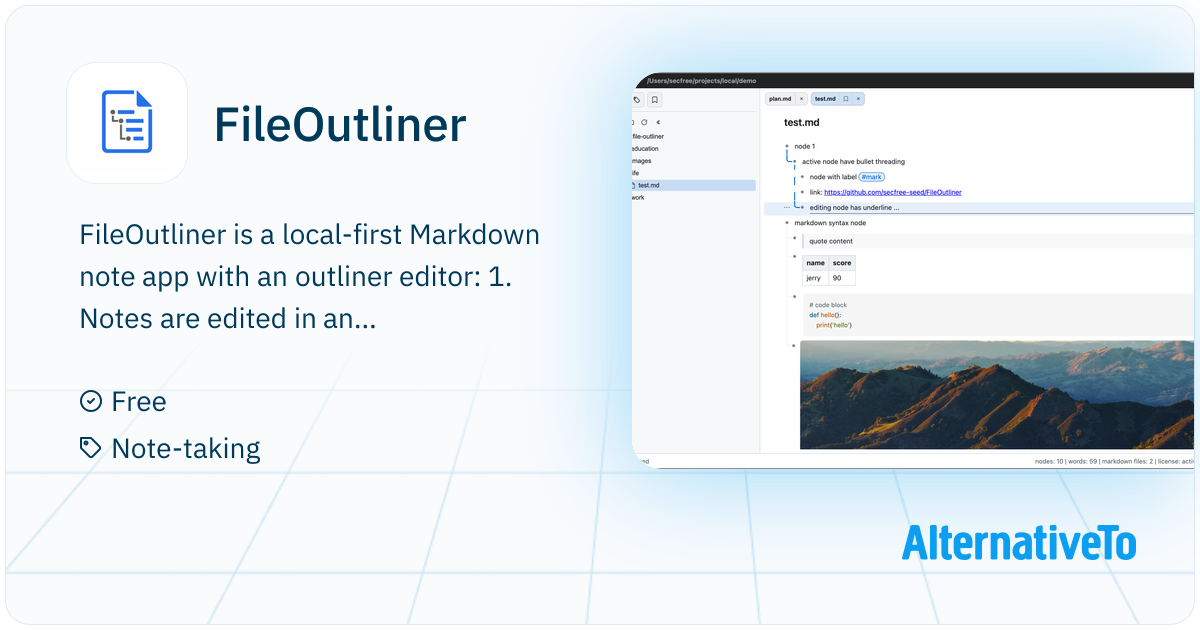Screen dimensions: 1200x630
Task: Click the '# code block' comment line
Action: tap(828, 305)
